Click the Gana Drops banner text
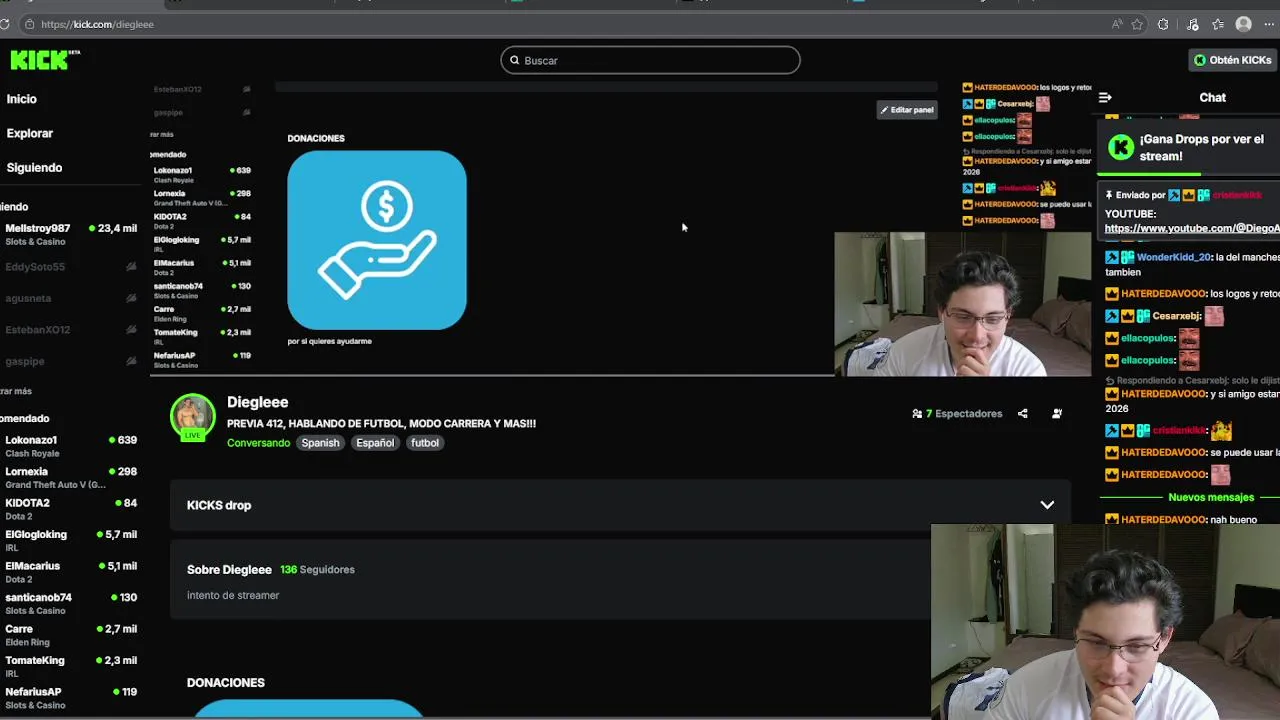This screenshot has width=1280, height=720. click(1201, 148)
